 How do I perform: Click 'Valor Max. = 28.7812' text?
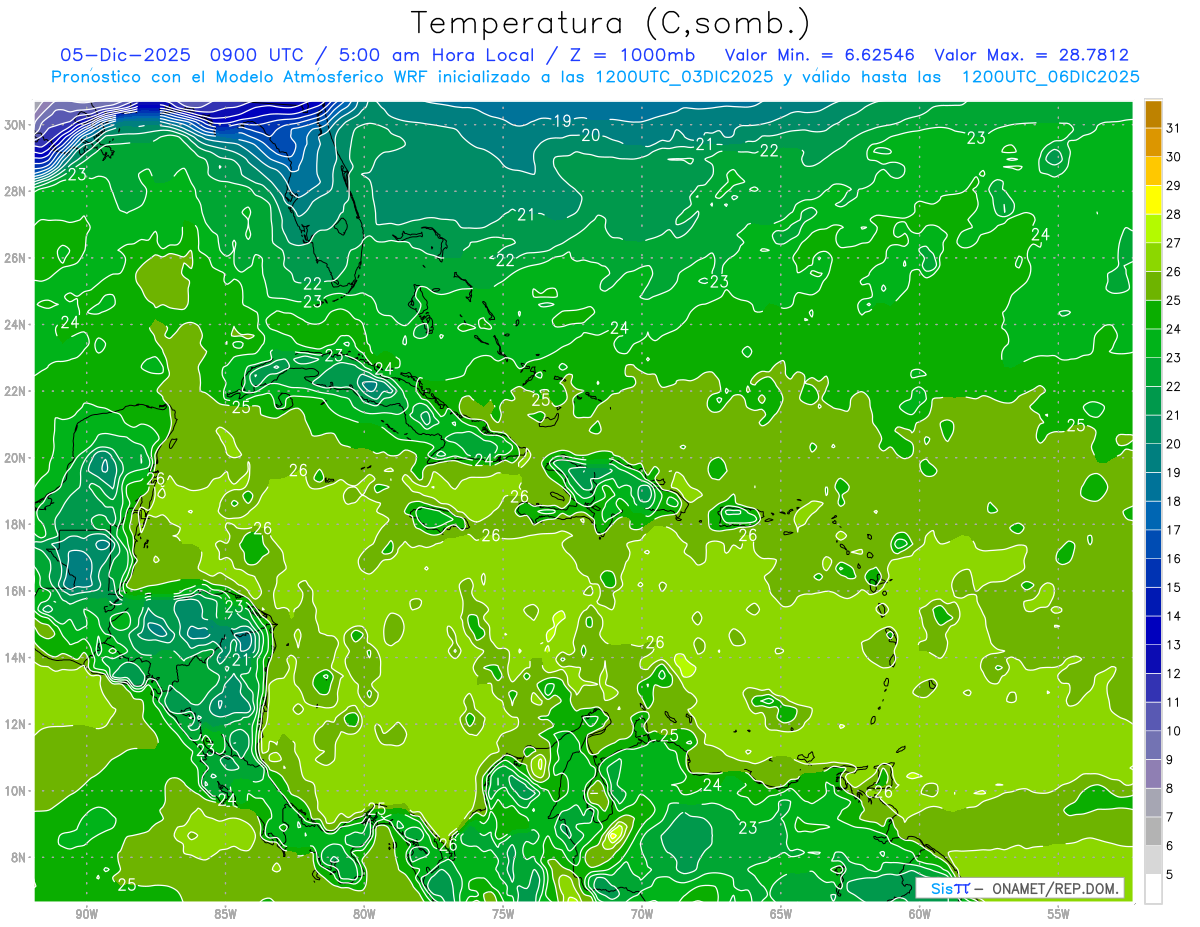click(x=1032, y=55)
